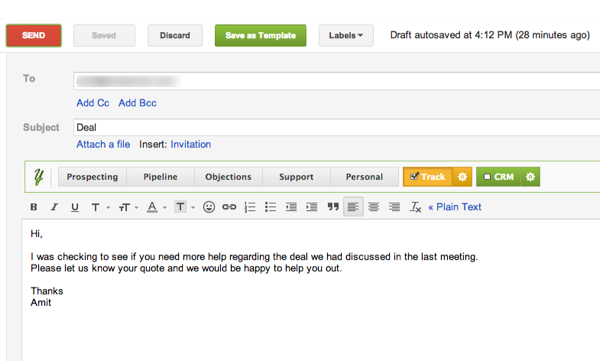Remove text formatting

point(416,207)
